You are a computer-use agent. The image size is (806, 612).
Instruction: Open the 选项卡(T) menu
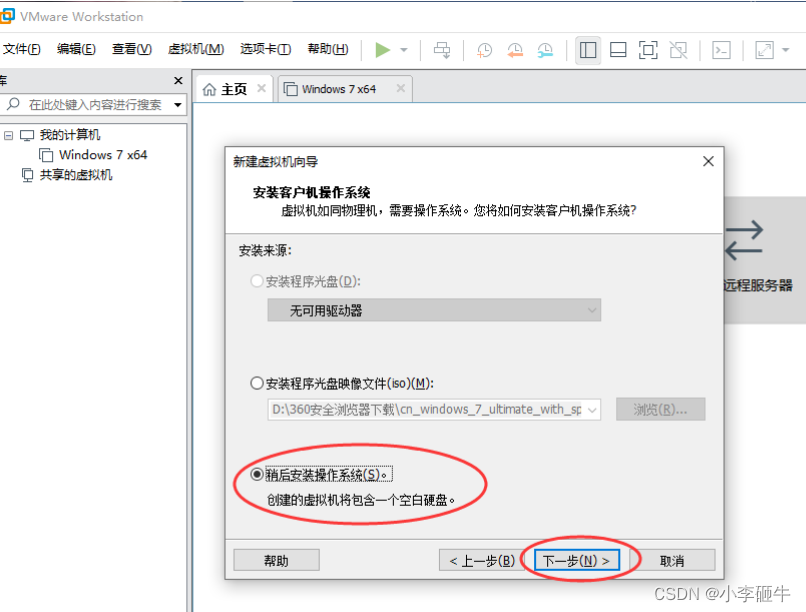coord(265,49)
